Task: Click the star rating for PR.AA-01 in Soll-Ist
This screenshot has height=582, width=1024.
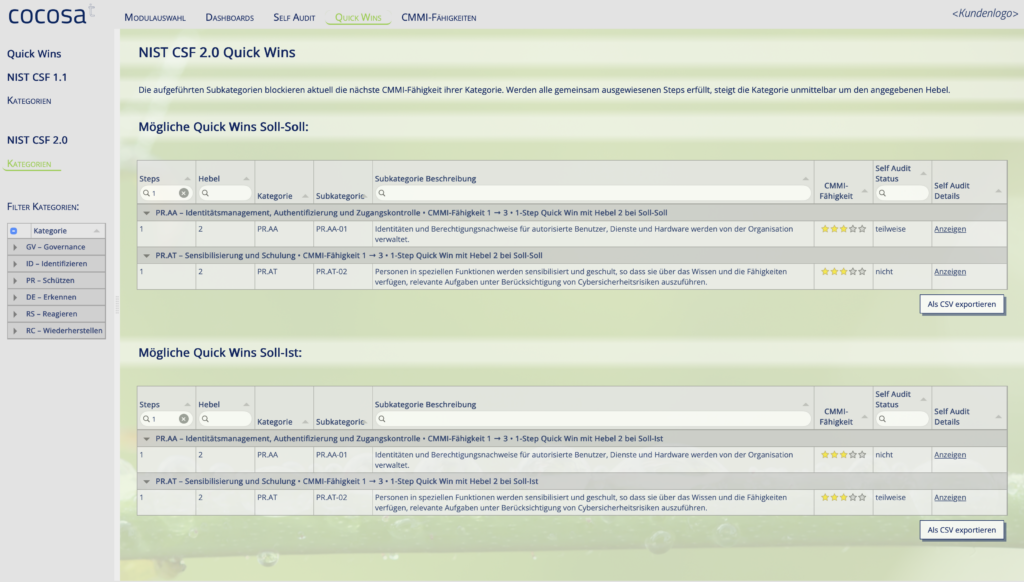Action: (x=843, y=455)
